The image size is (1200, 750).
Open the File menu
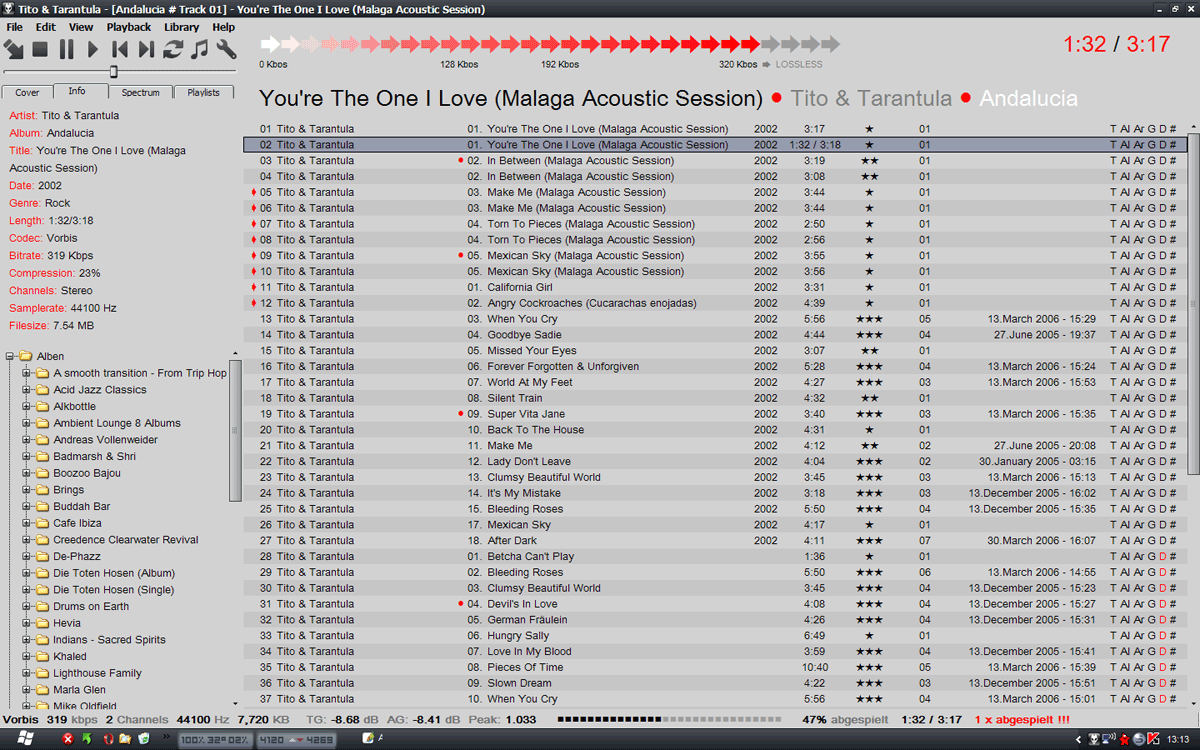click(14, 27)
